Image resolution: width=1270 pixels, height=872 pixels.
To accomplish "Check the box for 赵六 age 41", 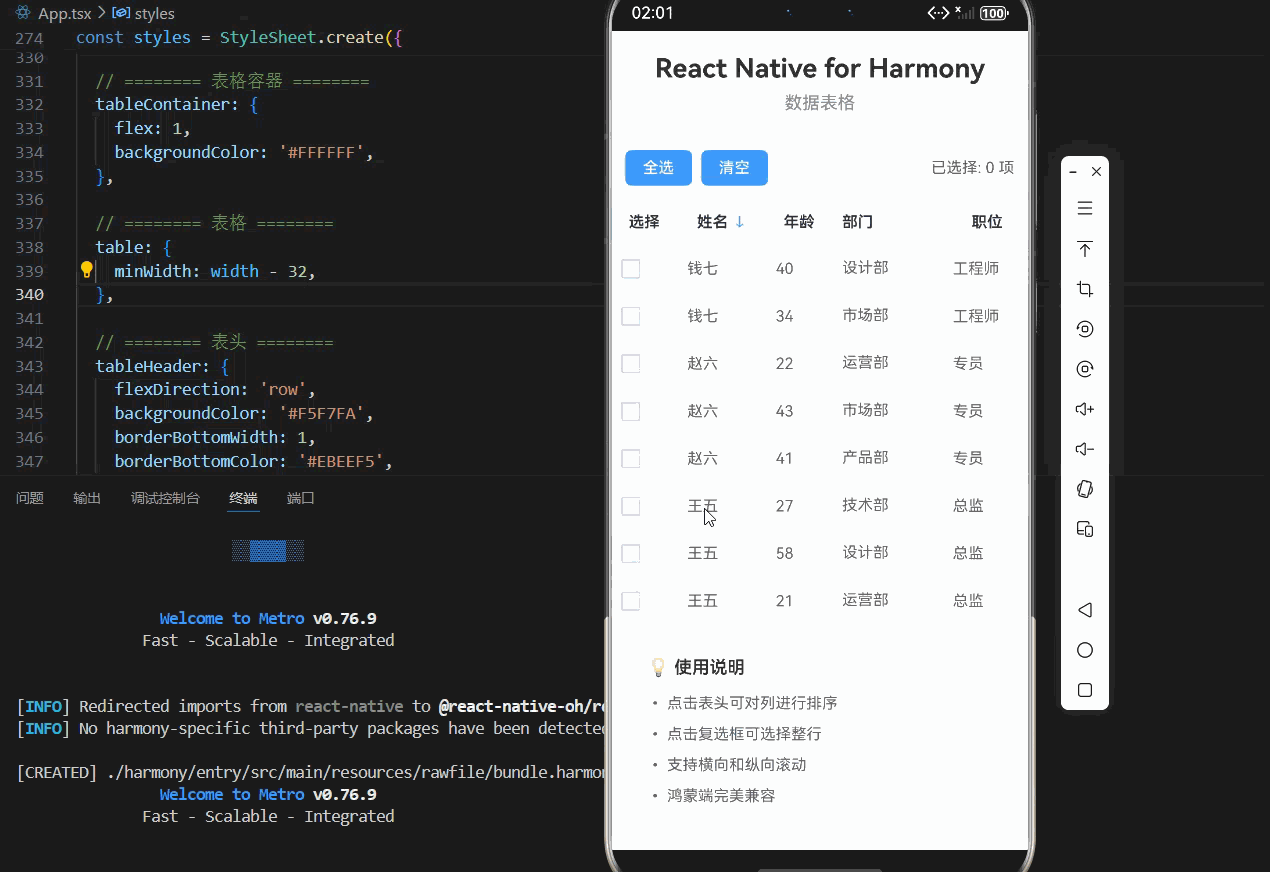I will tap(631, 459).
